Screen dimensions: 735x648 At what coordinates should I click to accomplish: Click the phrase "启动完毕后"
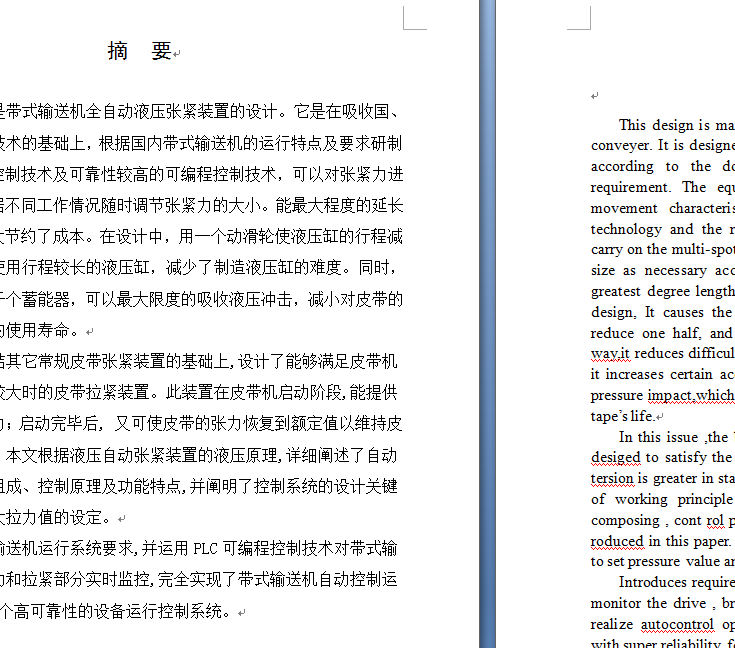coord(59,424)
